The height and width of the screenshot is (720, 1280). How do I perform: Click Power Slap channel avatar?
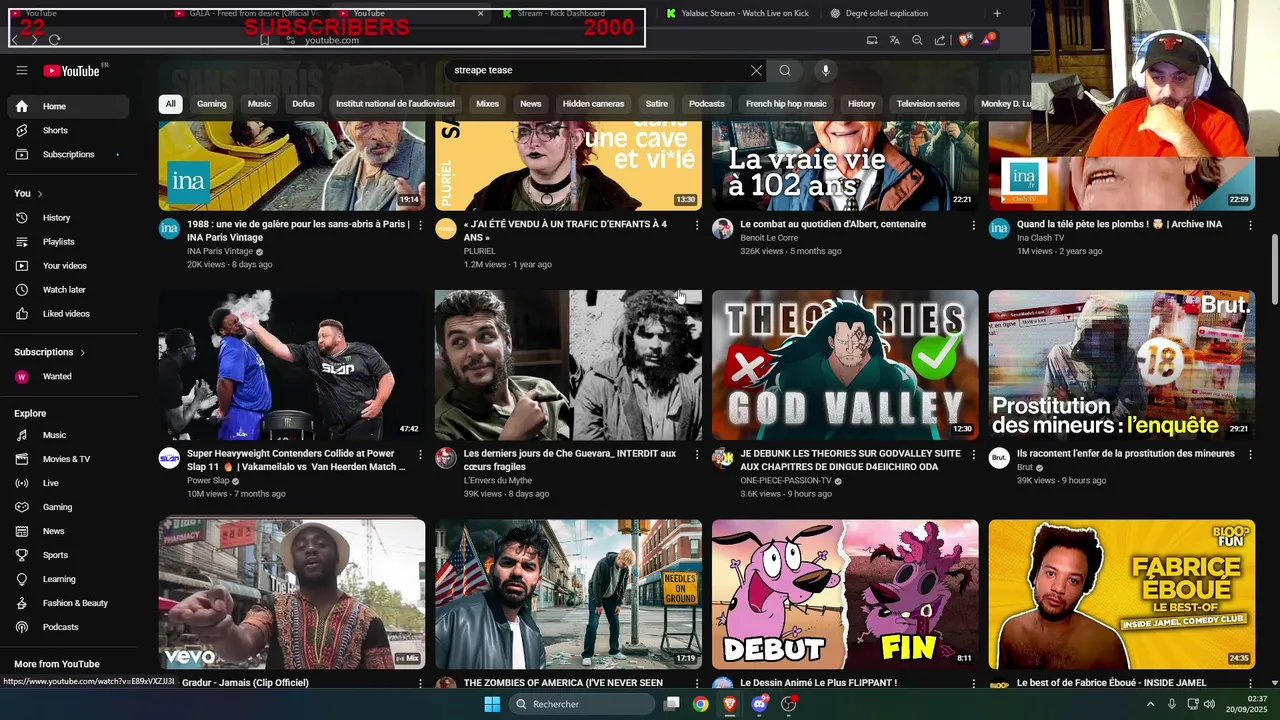pos(169,458)
